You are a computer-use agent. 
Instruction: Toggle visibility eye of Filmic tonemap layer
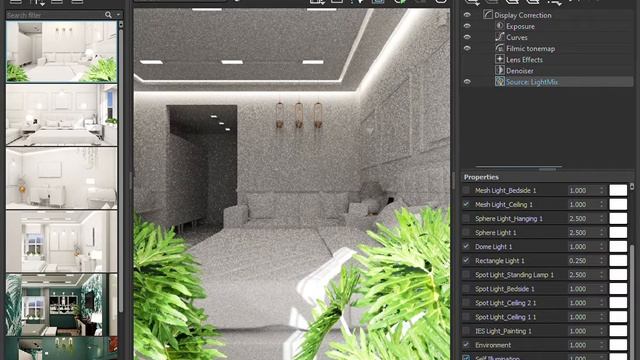pos(467,48)
